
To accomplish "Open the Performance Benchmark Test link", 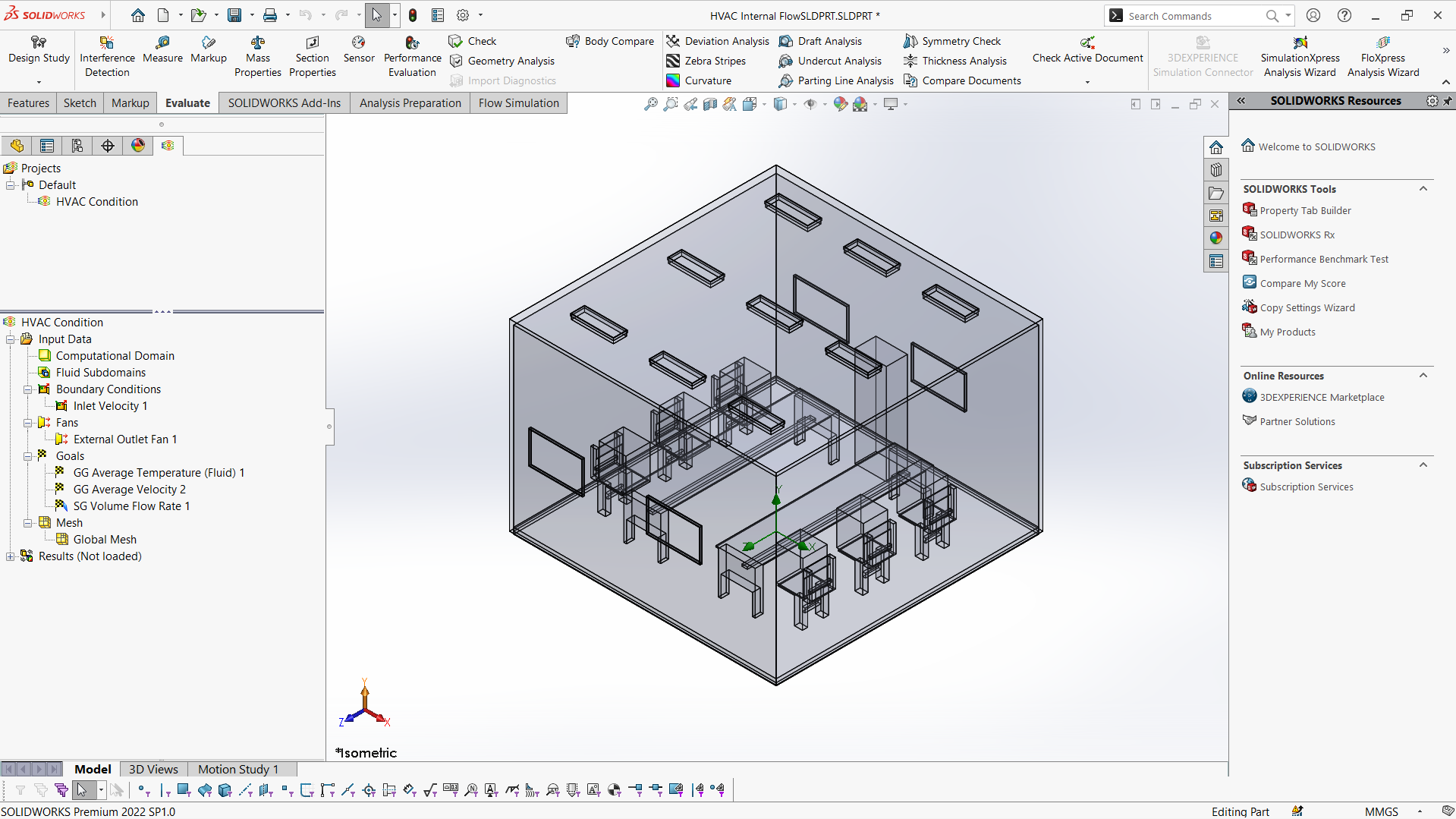I will 1324,259.
